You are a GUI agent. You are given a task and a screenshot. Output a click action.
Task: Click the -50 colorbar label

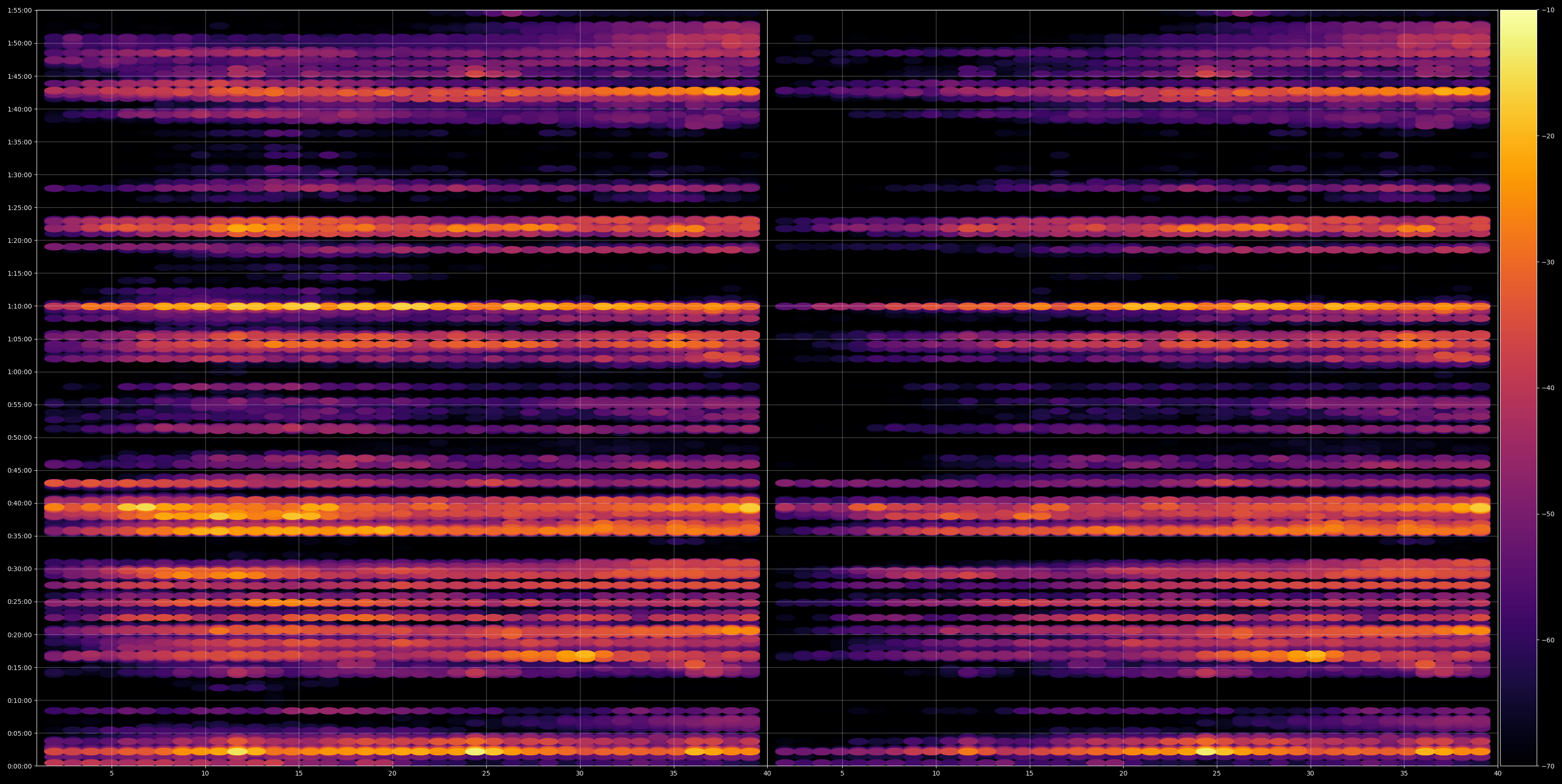click(x=1548, y=514)
